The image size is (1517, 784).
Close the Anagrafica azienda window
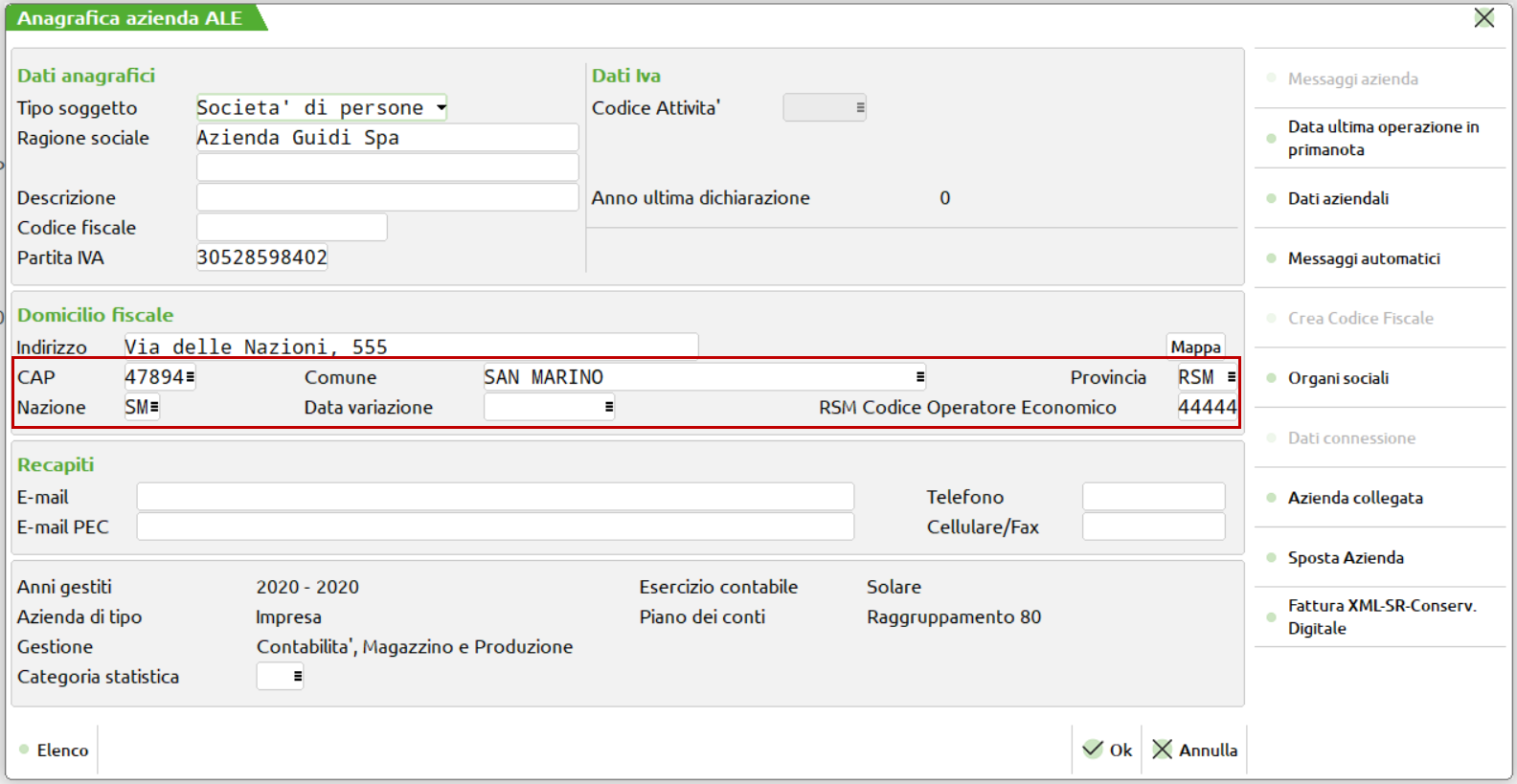[1483, 18]
